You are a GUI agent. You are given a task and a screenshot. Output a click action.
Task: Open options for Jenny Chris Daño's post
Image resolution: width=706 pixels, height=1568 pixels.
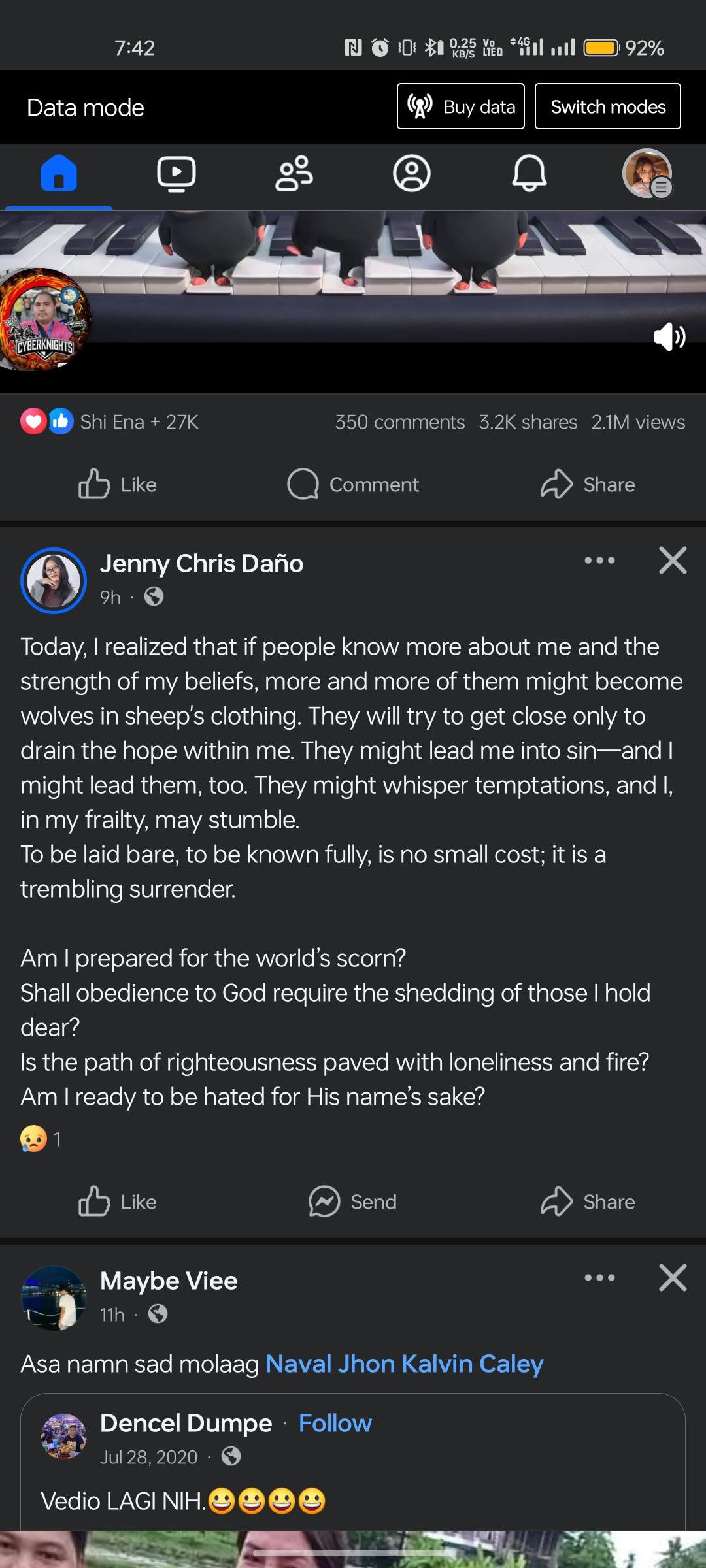pyautogui.click(x=599, y=561)
